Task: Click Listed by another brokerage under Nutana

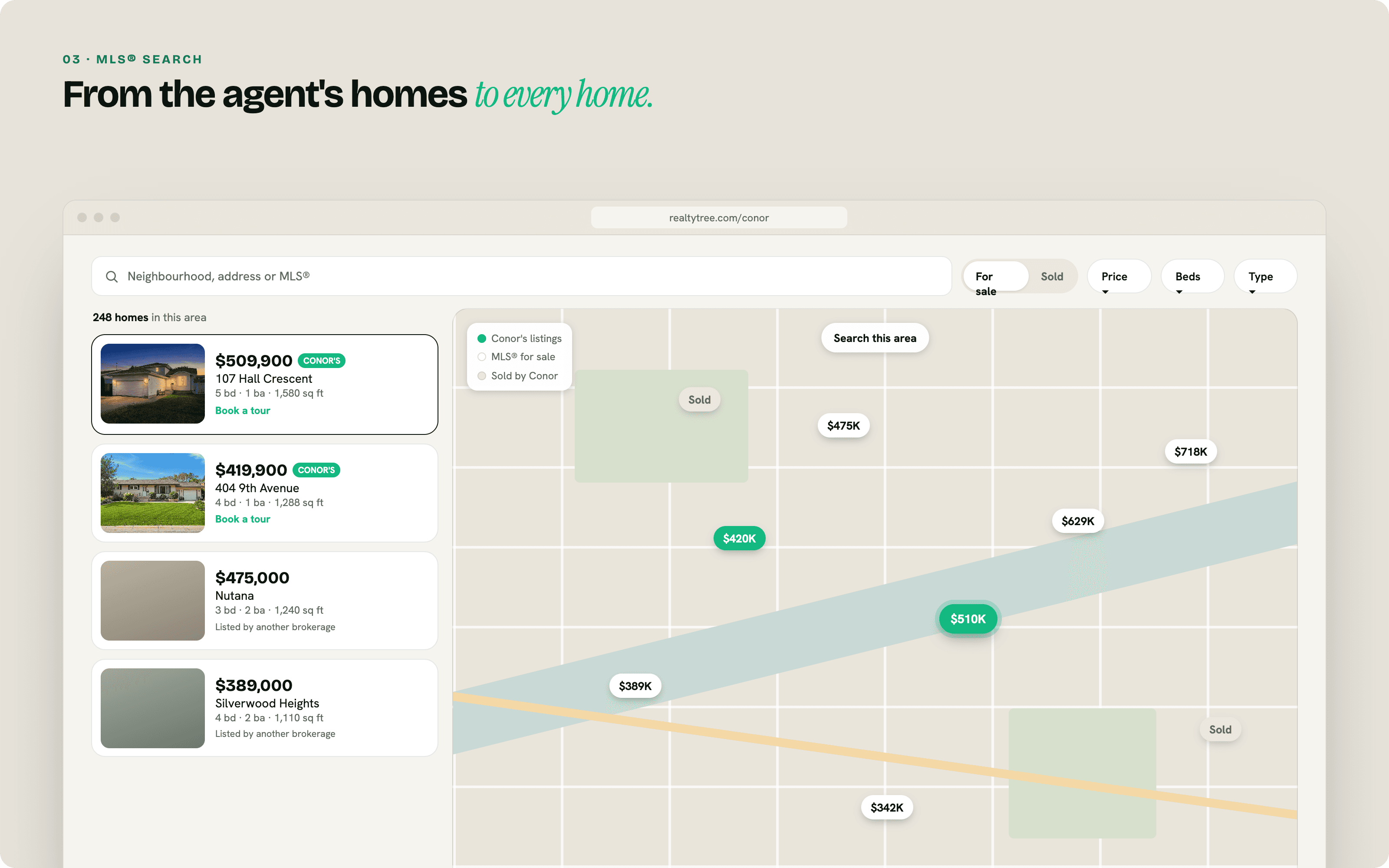Action: (275, 627)
